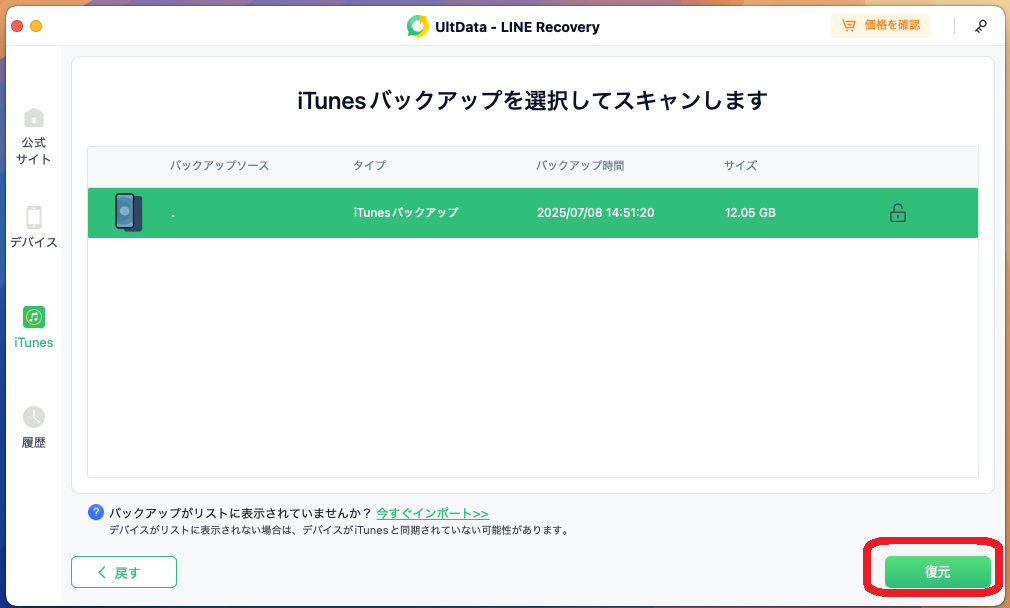
Task: Click the yellow minimize window button
Action: 36,26
